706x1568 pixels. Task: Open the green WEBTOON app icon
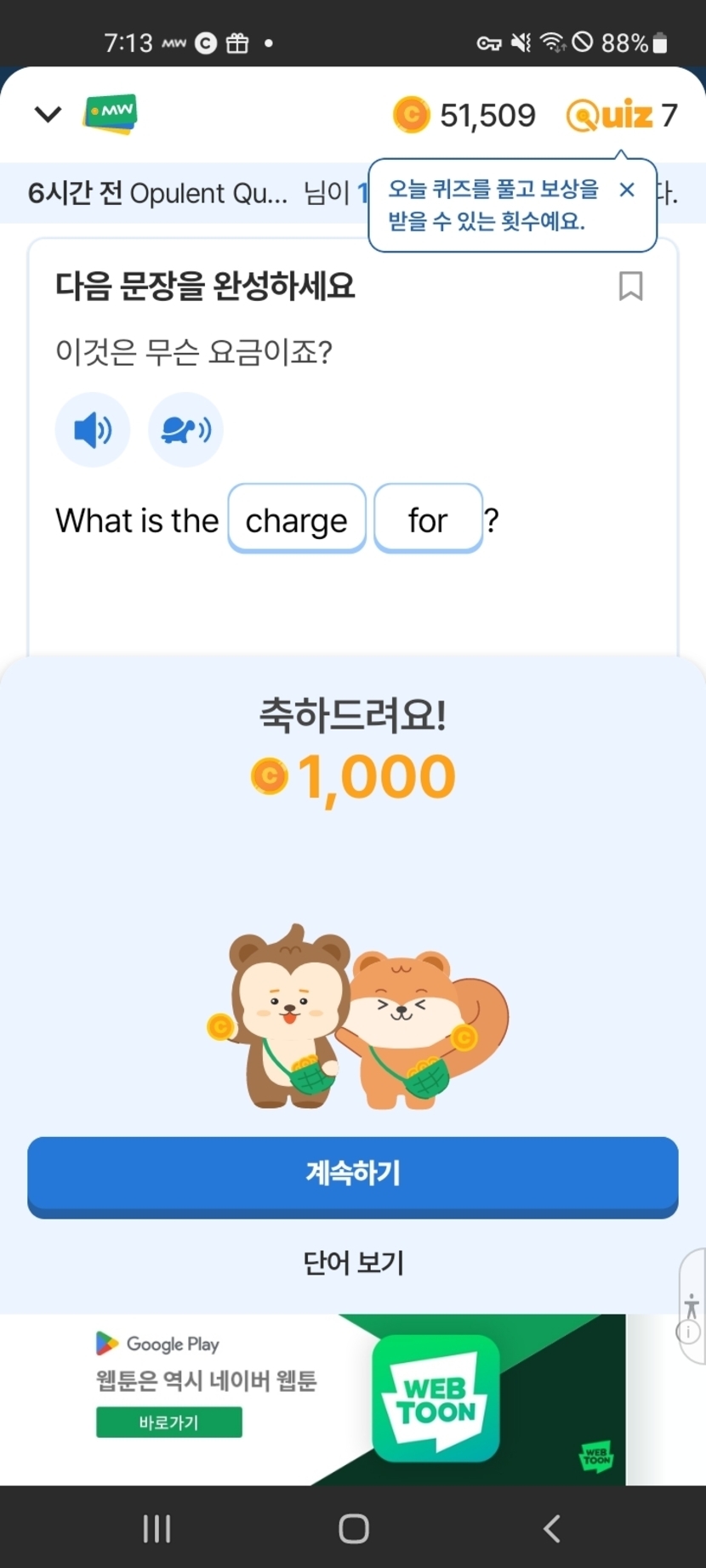(x=436, y=1398)
